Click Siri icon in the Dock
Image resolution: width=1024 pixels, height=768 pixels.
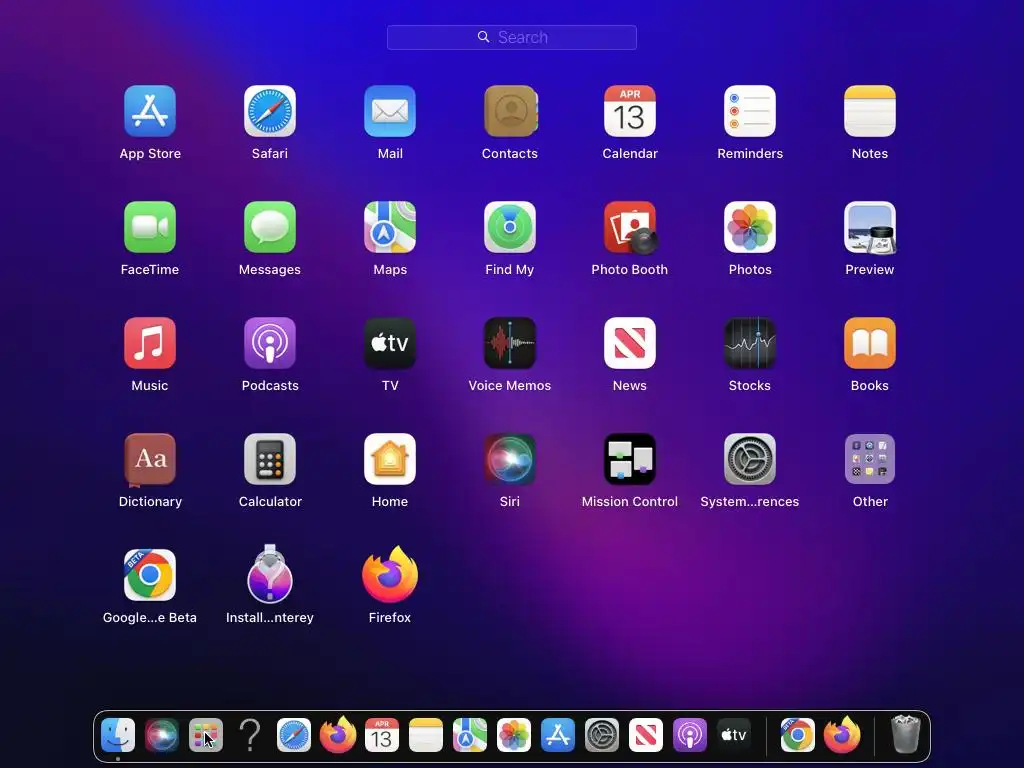(x=162, y=735)
